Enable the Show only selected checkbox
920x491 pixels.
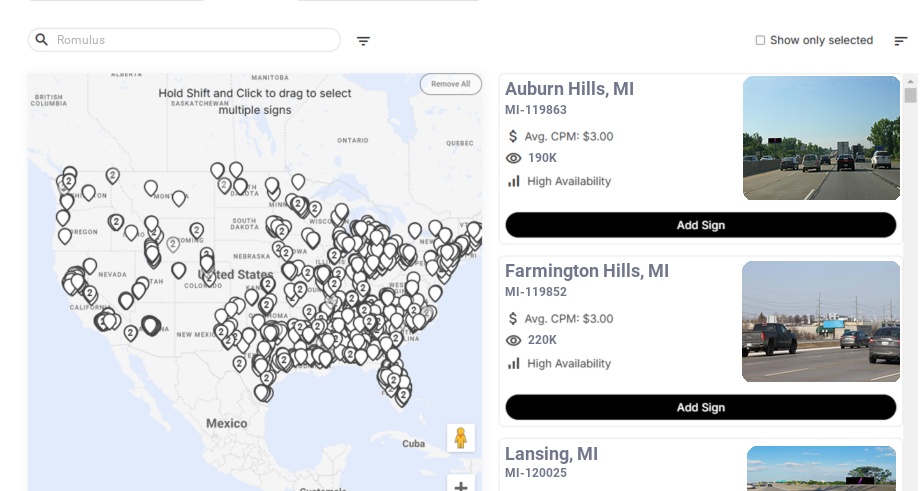click(760, 41)
